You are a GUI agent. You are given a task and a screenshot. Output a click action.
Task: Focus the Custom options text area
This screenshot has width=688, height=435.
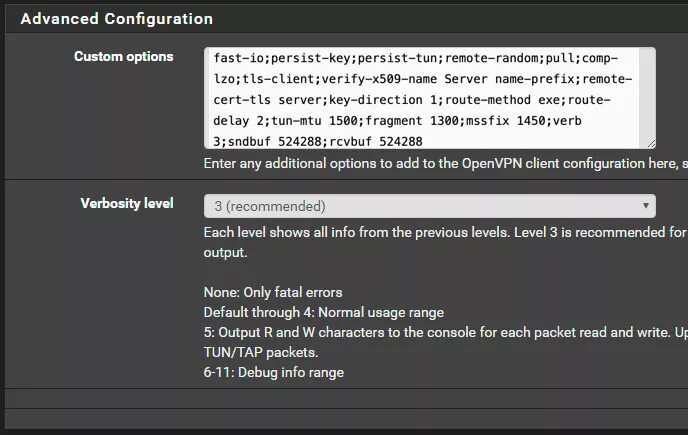(430, 99)
